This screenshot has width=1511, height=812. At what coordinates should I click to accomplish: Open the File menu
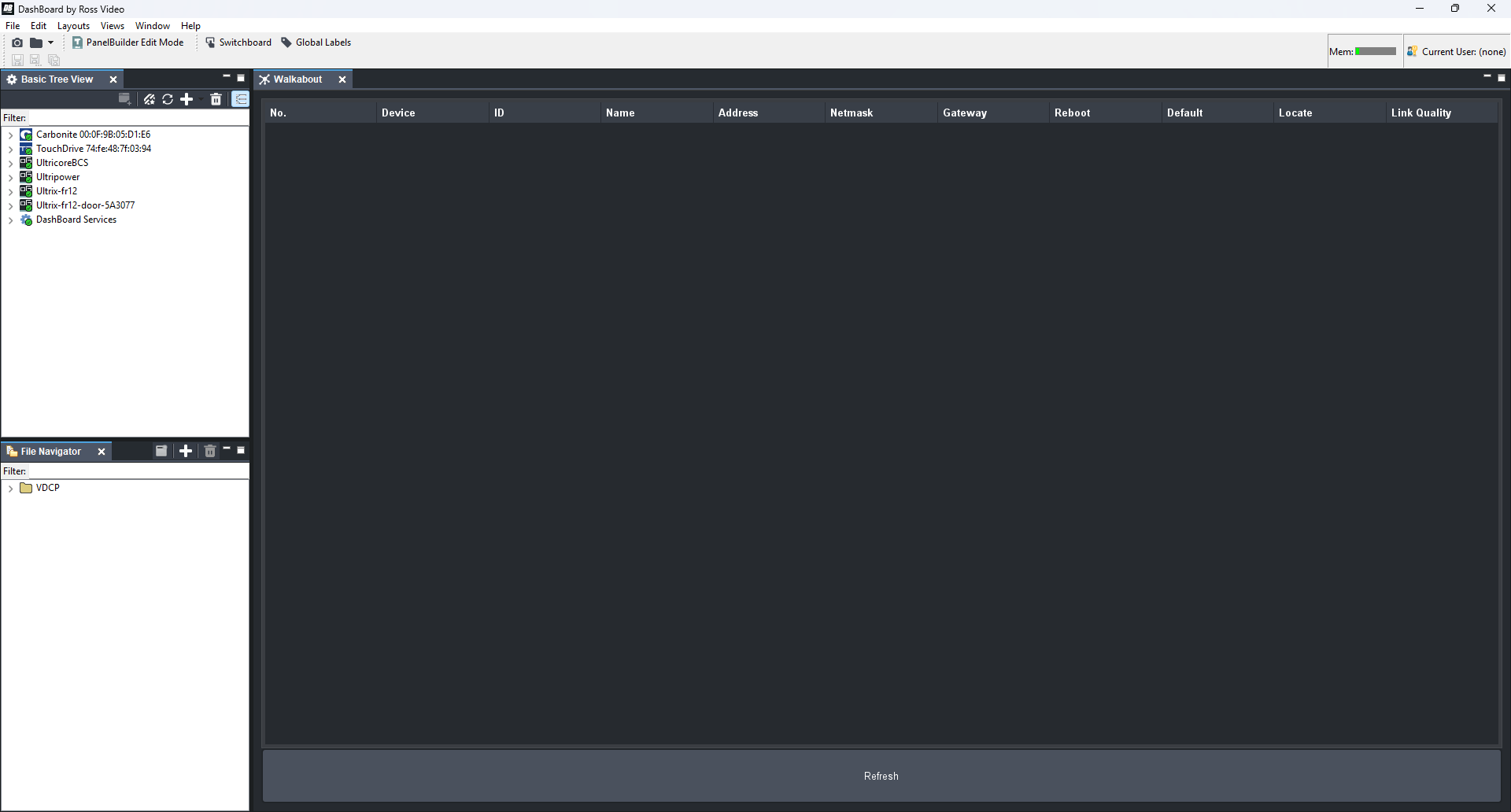pos(13,26)
